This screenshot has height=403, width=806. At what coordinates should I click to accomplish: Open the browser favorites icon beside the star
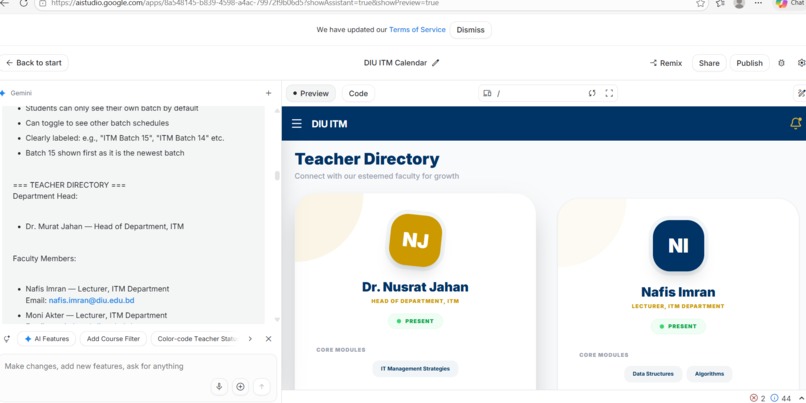(x=720, y=3)
